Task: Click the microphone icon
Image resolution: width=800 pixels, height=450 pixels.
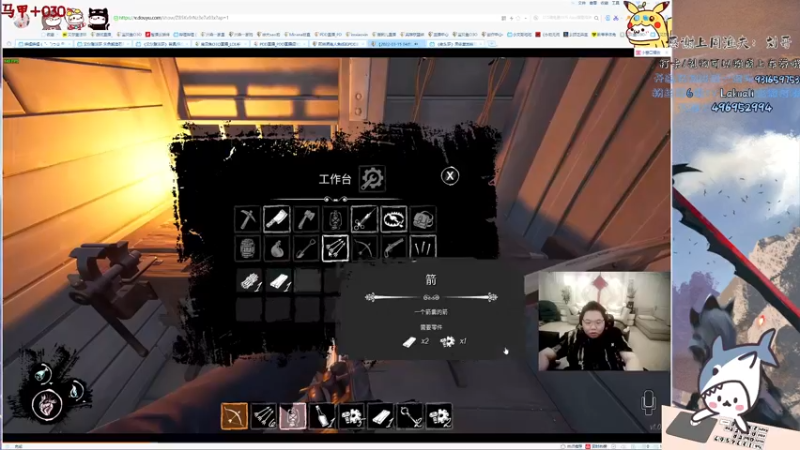Action: click(x=648, y=403)
